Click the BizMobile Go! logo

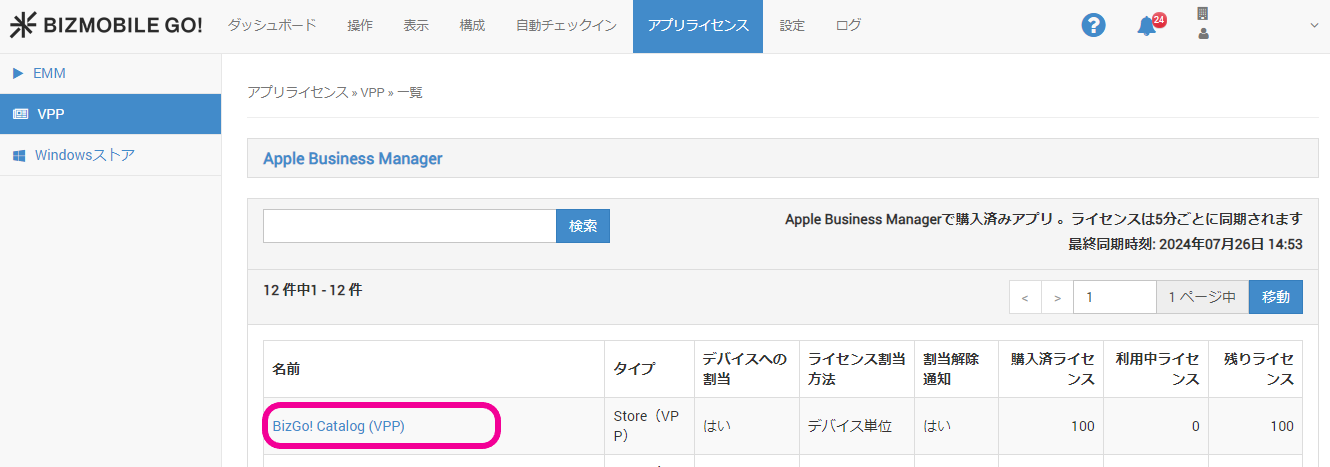pyautogui.click(x=105, y=26)
